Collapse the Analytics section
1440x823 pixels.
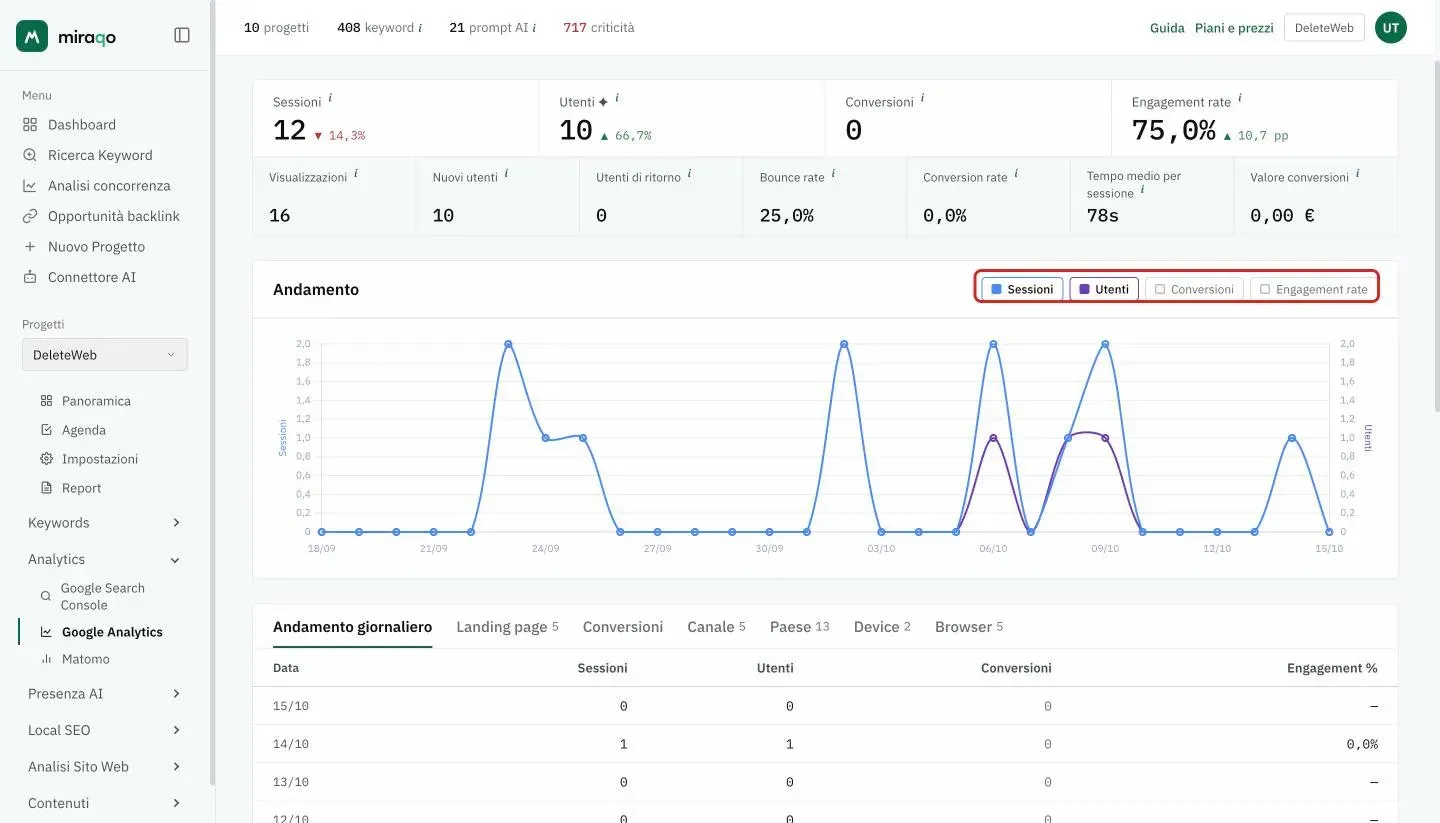[105, 560]
